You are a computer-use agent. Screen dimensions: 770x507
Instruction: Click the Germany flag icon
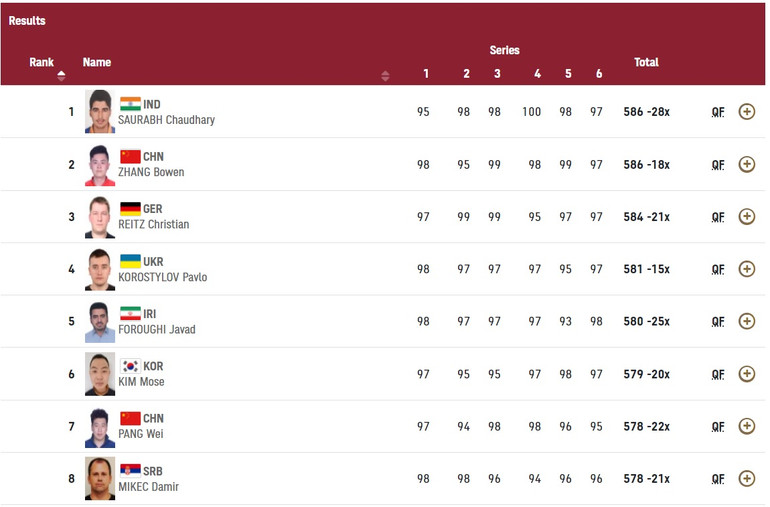coord(130,209)
